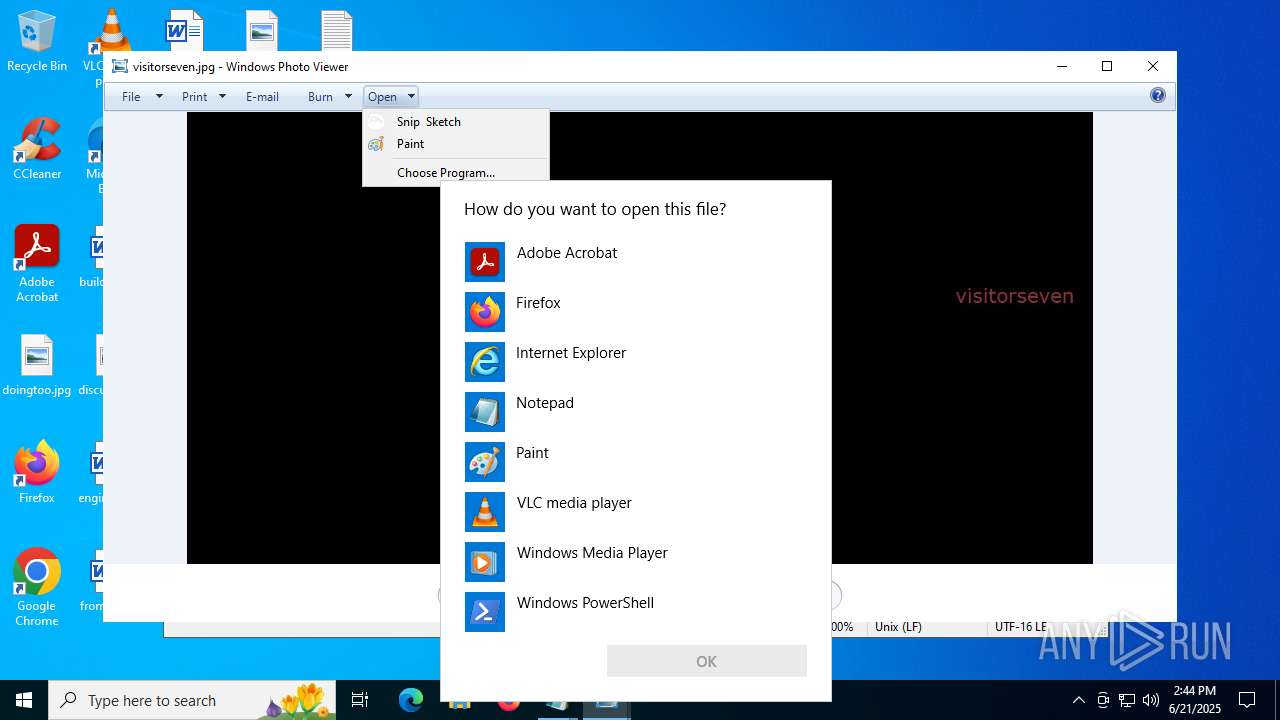
Task: Choose the VLC media player cone icon
Action: click(485, 512)
